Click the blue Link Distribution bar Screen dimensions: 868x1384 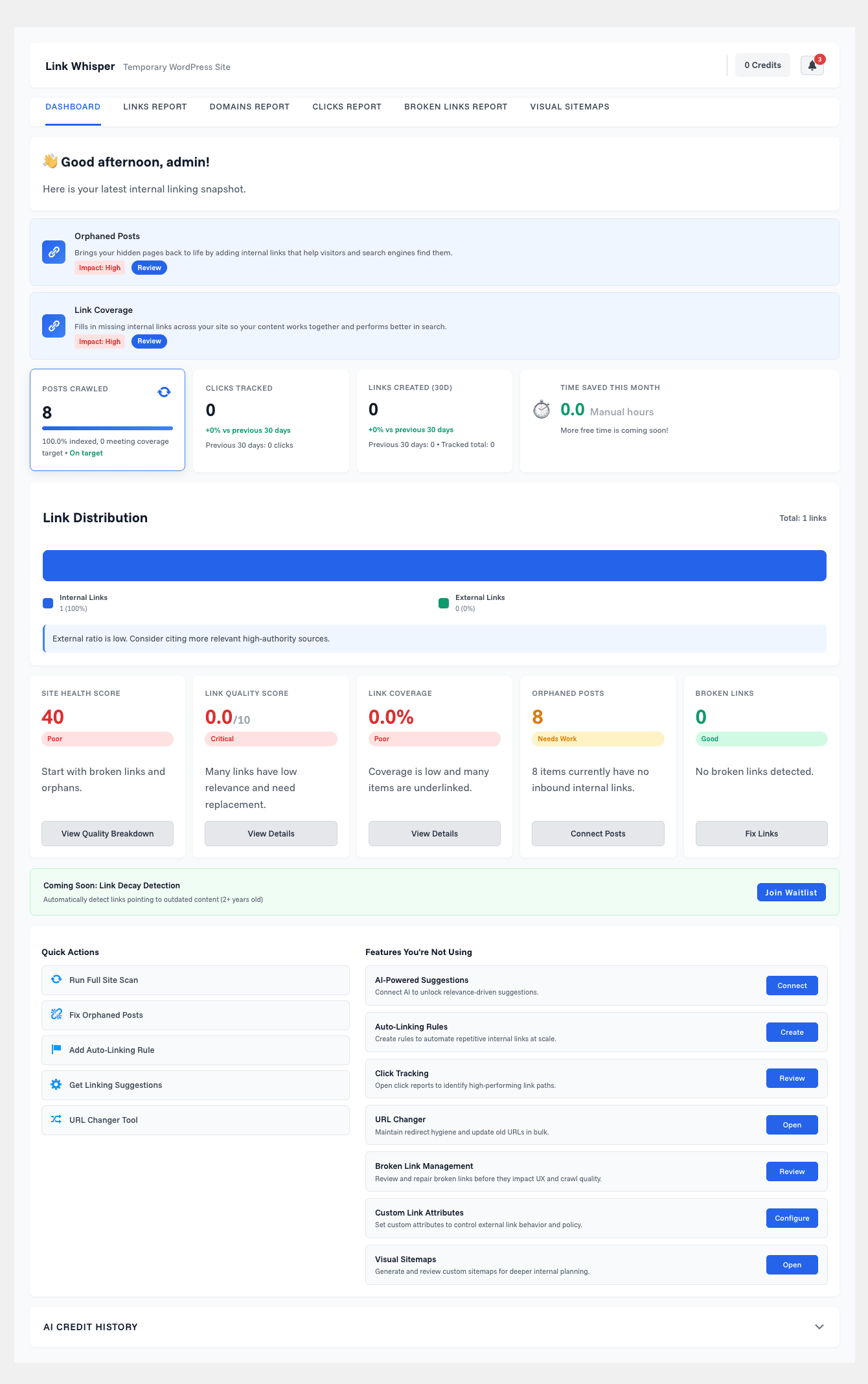(x=435, y=566)
